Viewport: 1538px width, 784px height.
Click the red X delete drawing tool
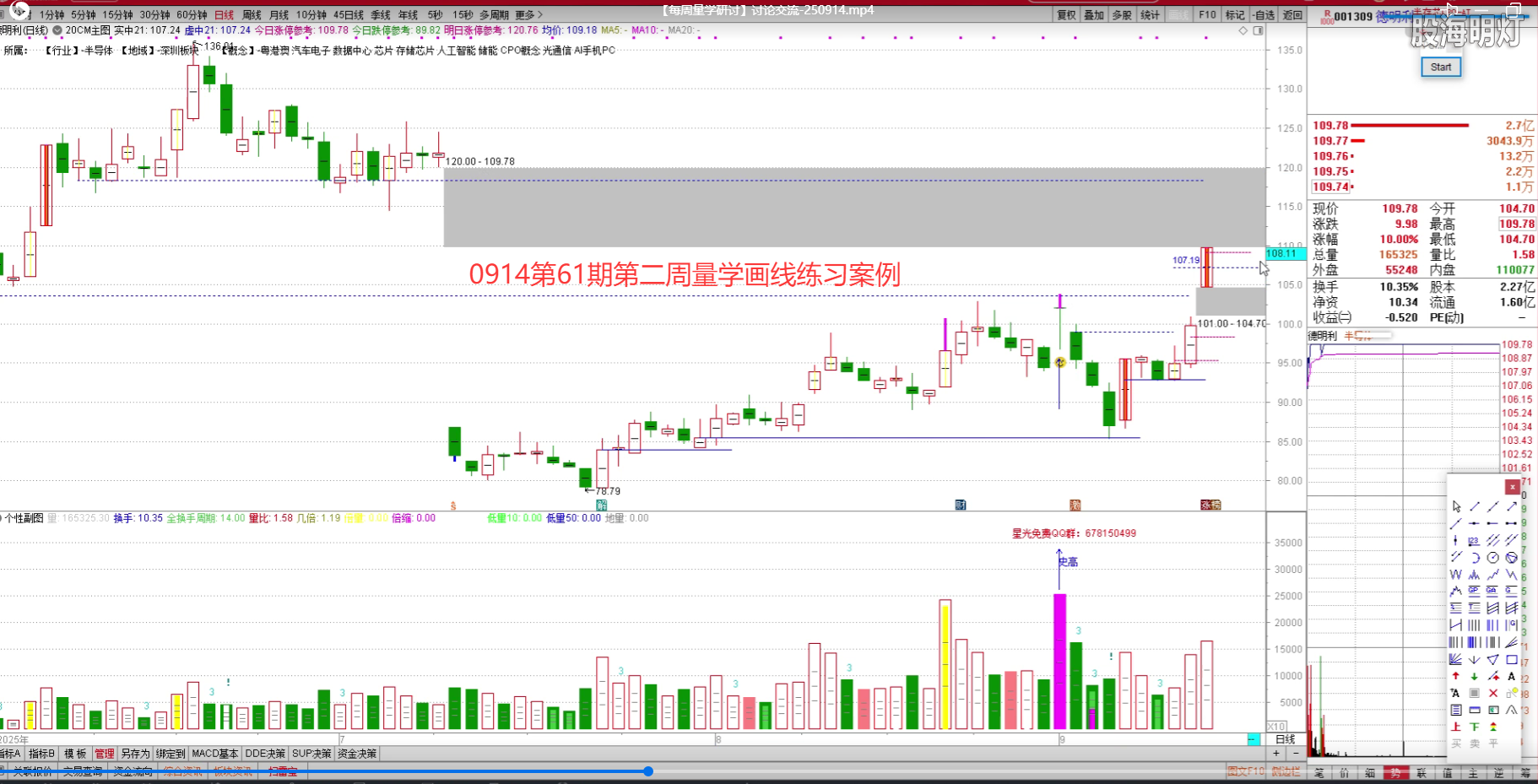point(1492,694)
